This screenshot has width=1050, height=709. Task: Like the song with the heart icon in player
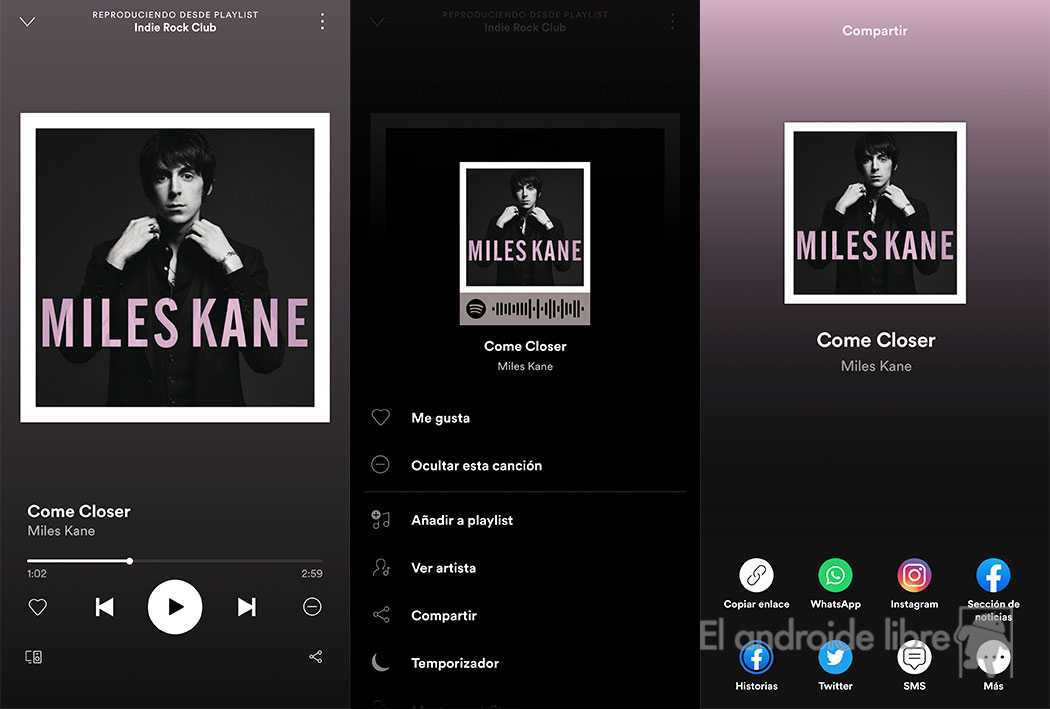[x=38, y=607]
